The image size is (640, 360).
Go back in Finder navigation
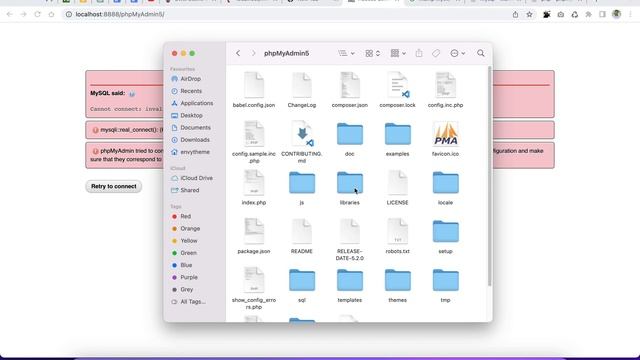pyautogui.click(x=238, y=53)
